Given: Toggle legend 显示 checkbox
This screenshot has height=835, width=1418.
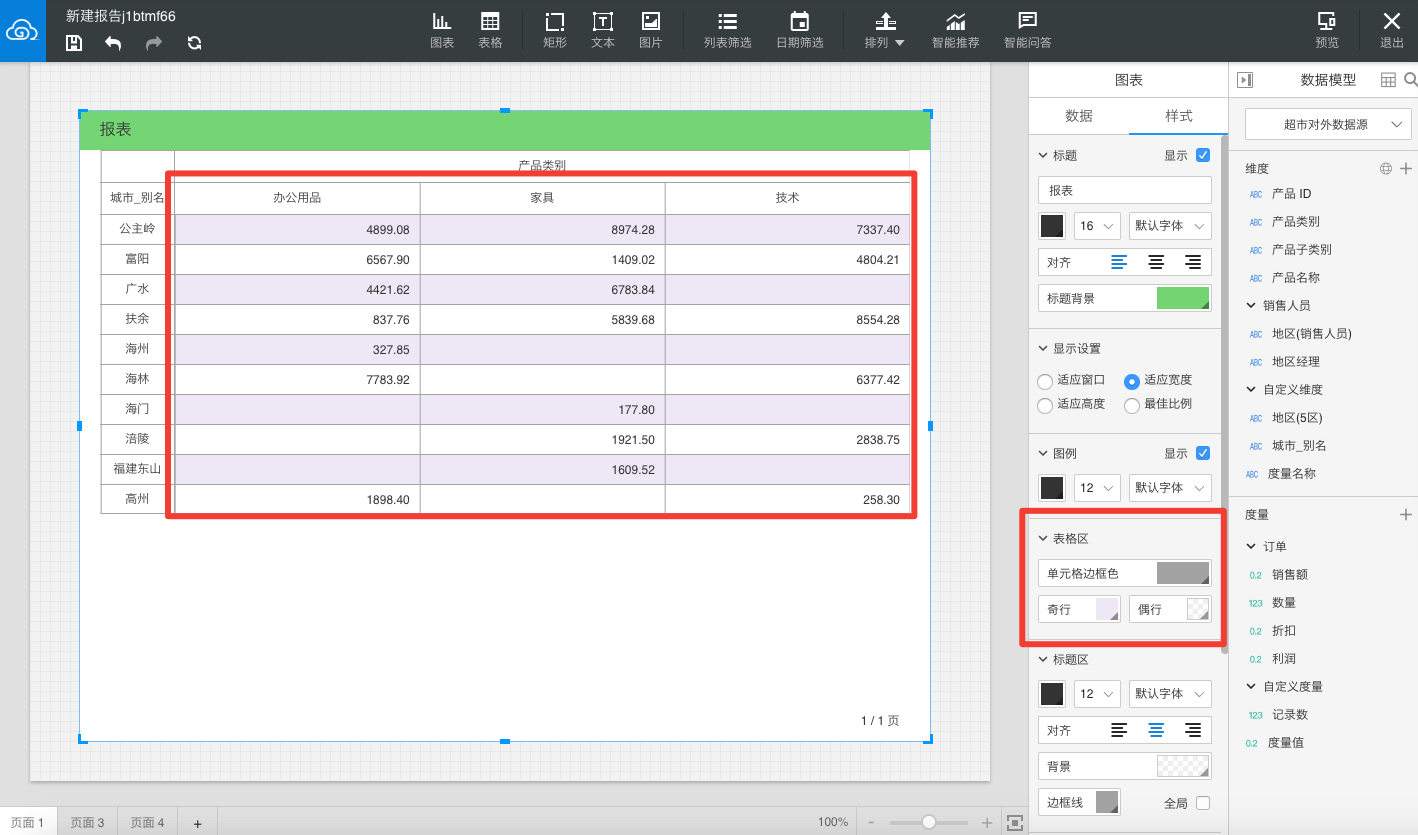Looking at the screenshot, I should tap(1203, 453).
